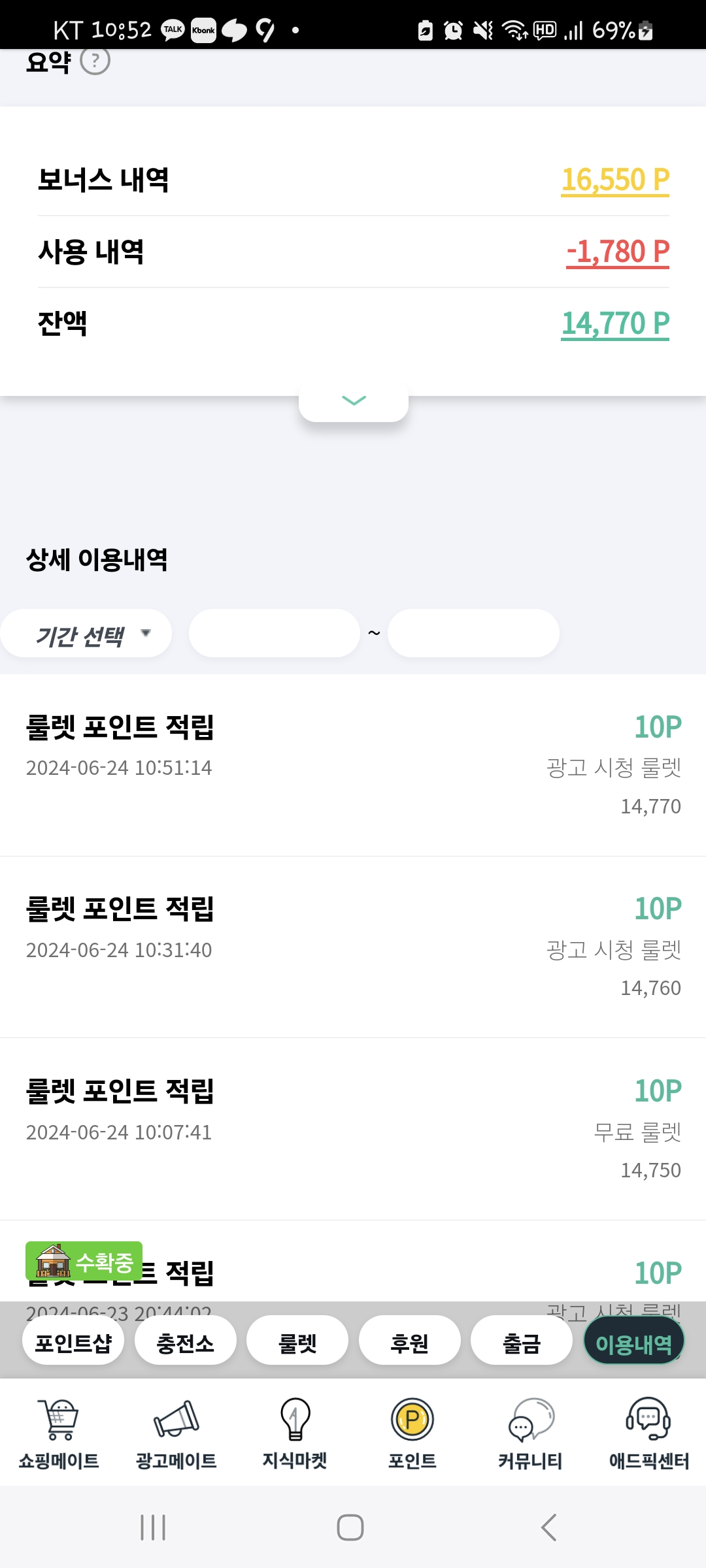Open 애드픽센터 headset icon
Viewport: 706px width, 1568px height.
[648, 1419]
